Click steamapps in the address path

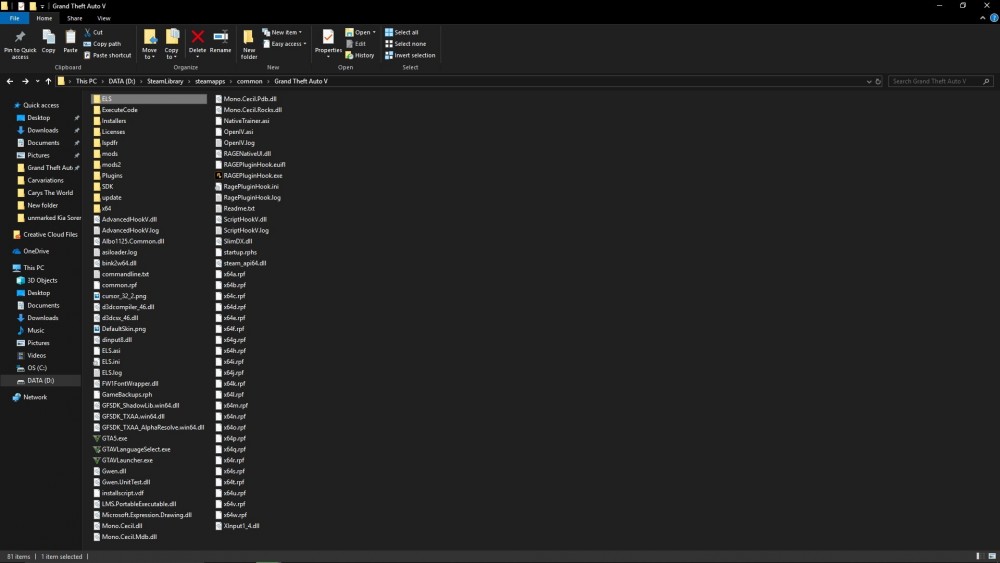tap(210, 82)
